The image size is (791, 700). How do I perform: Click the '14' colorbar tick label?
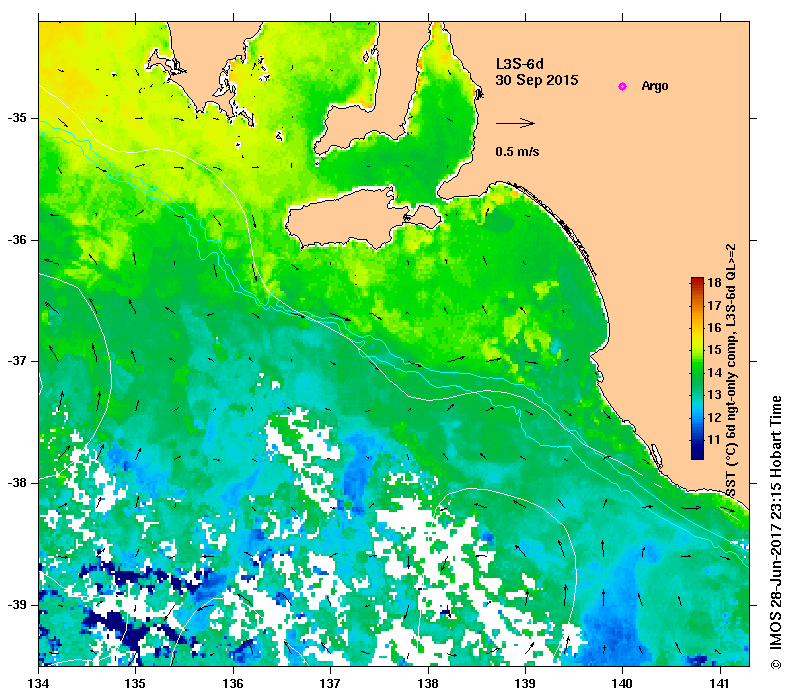[714, 373]
